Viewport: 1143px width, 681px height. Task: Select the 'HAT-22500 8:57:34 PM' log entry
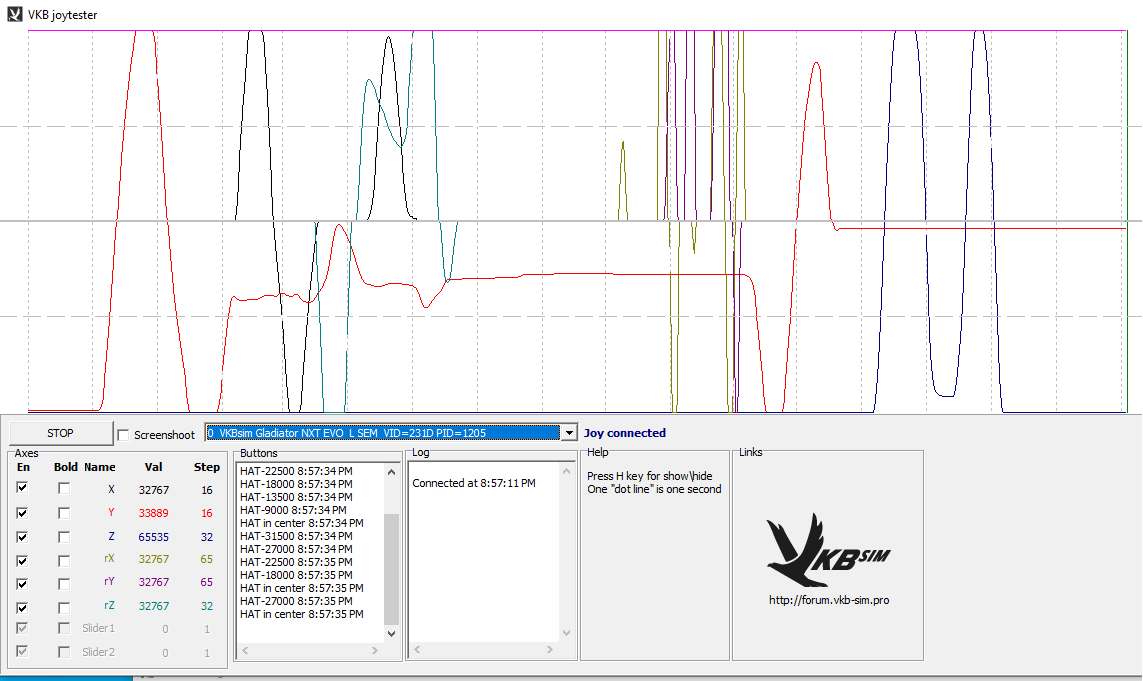coord(296,471)
